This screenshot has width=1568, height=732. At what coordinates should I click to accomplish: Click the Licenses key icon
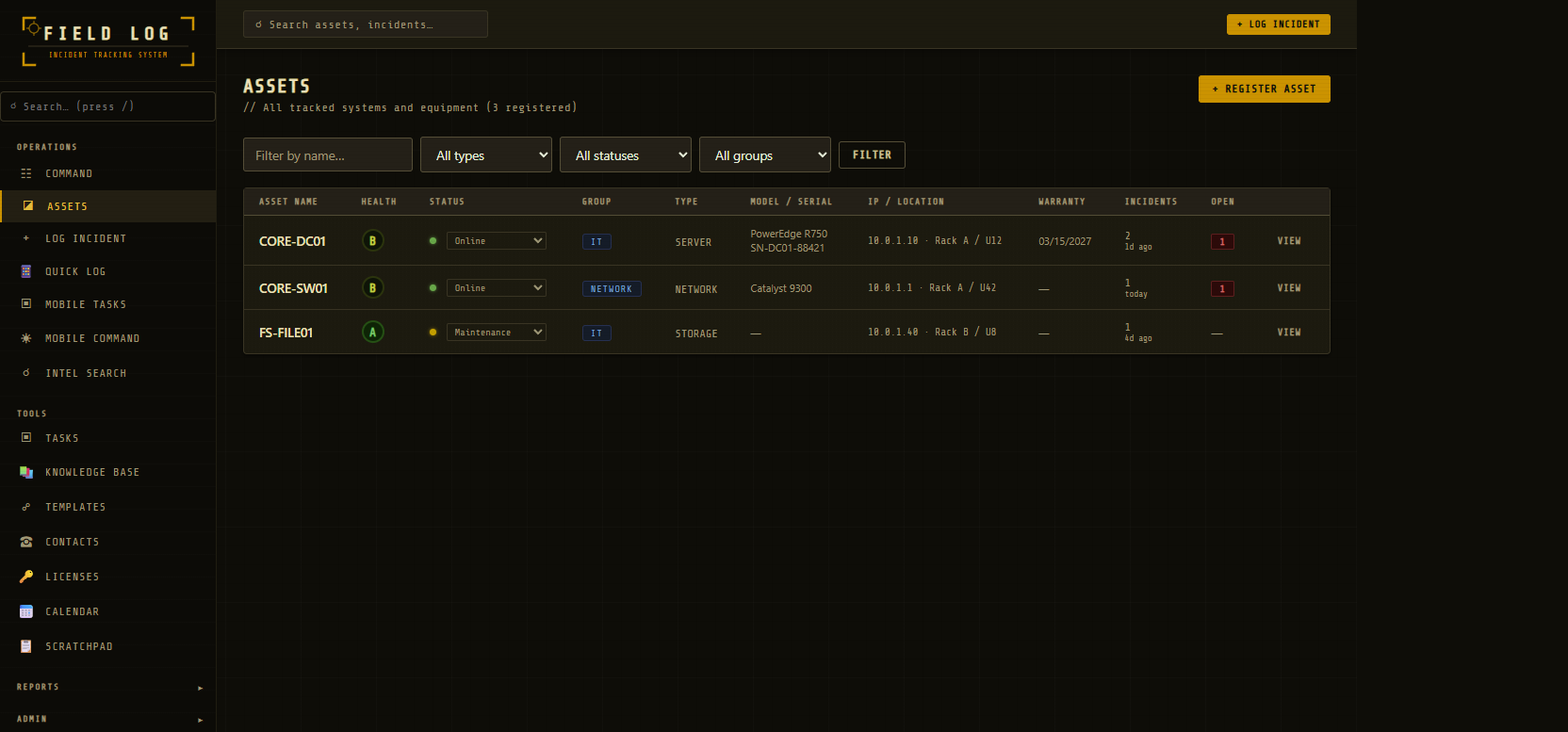point(26,577)
